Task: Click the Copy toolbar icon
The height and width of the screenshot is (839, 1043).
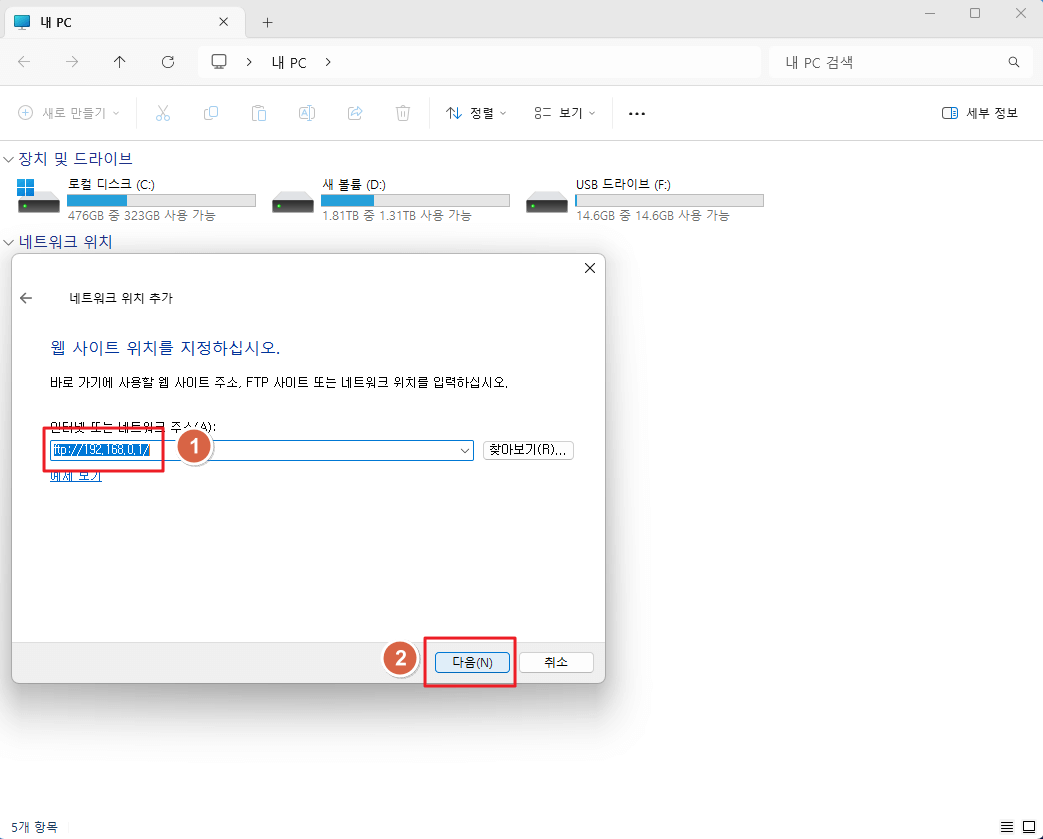Action: 211,113
